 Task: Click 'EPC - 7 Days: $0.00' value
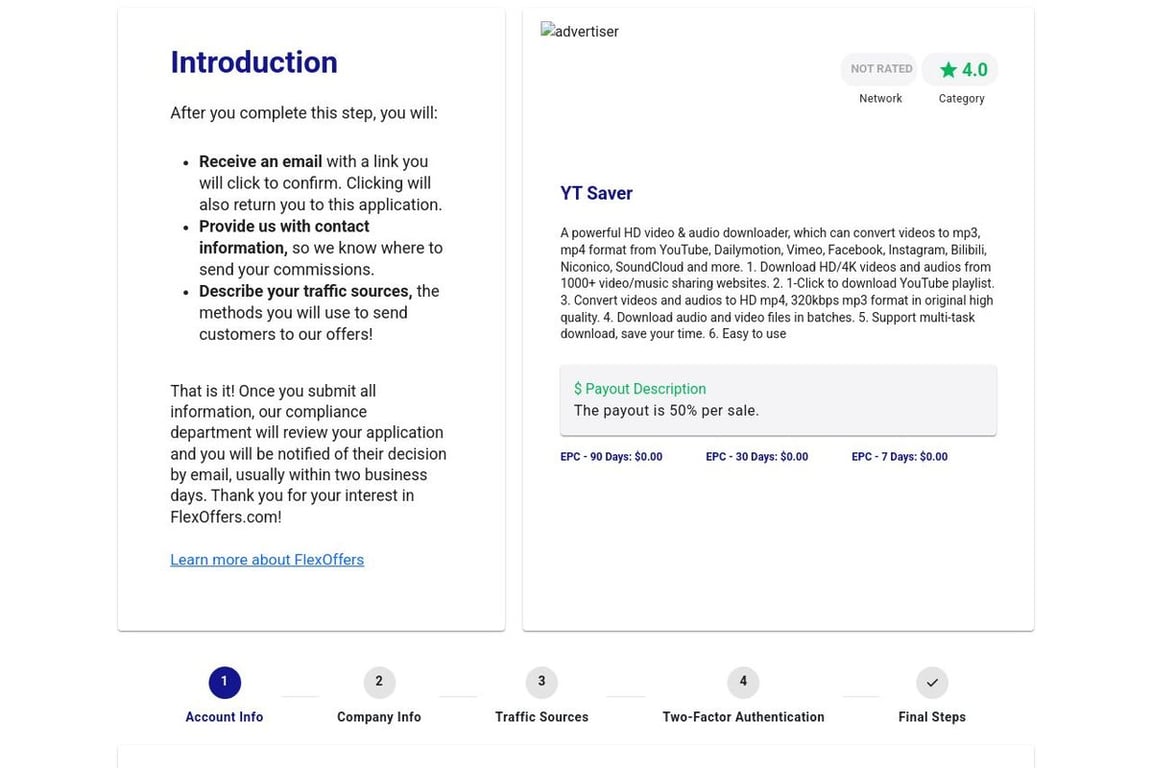coord(899,456)
